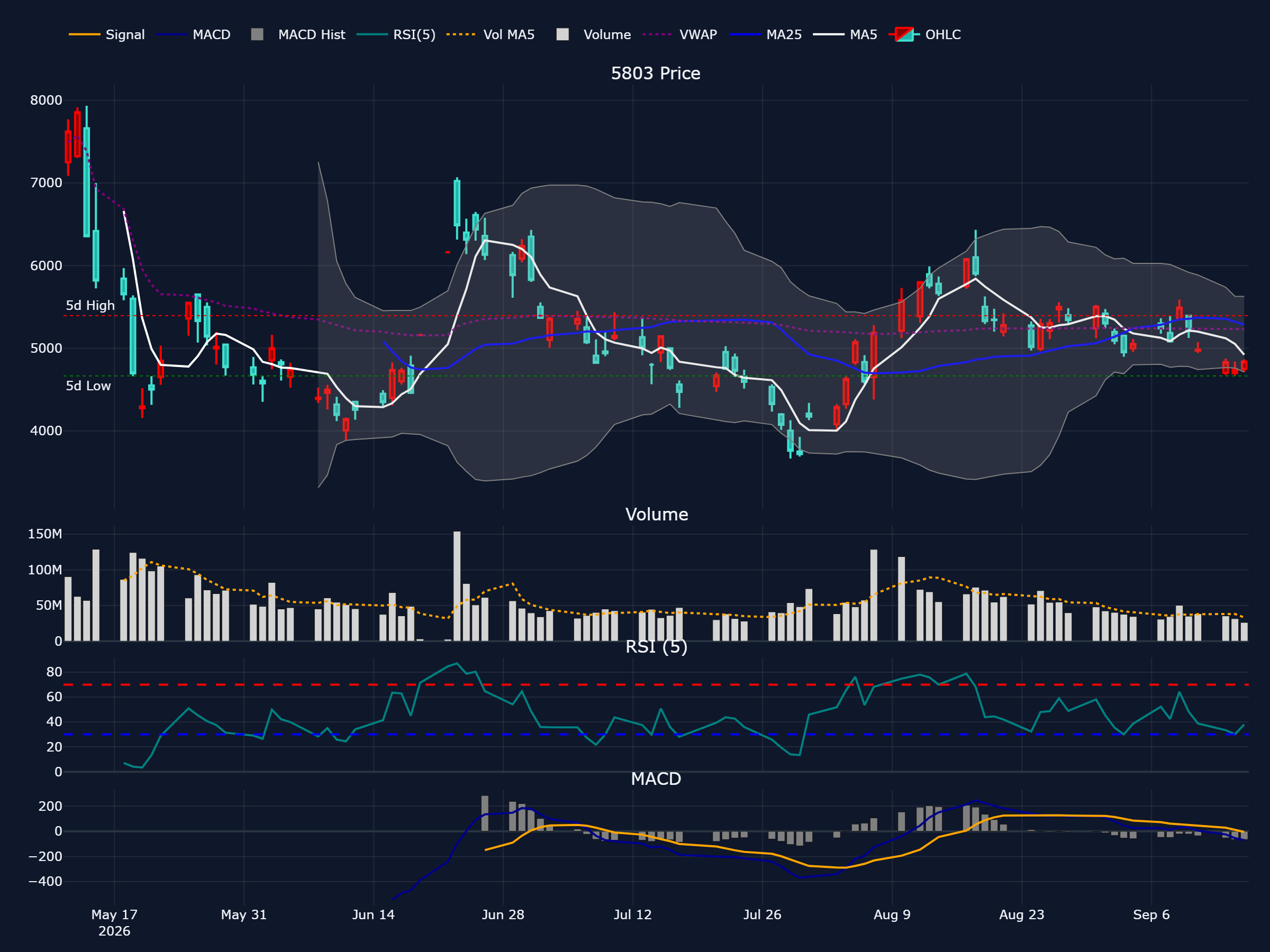Click the May 17 2026 axis label
This screenshot has width=1270, height=952.
click(114, 923)
